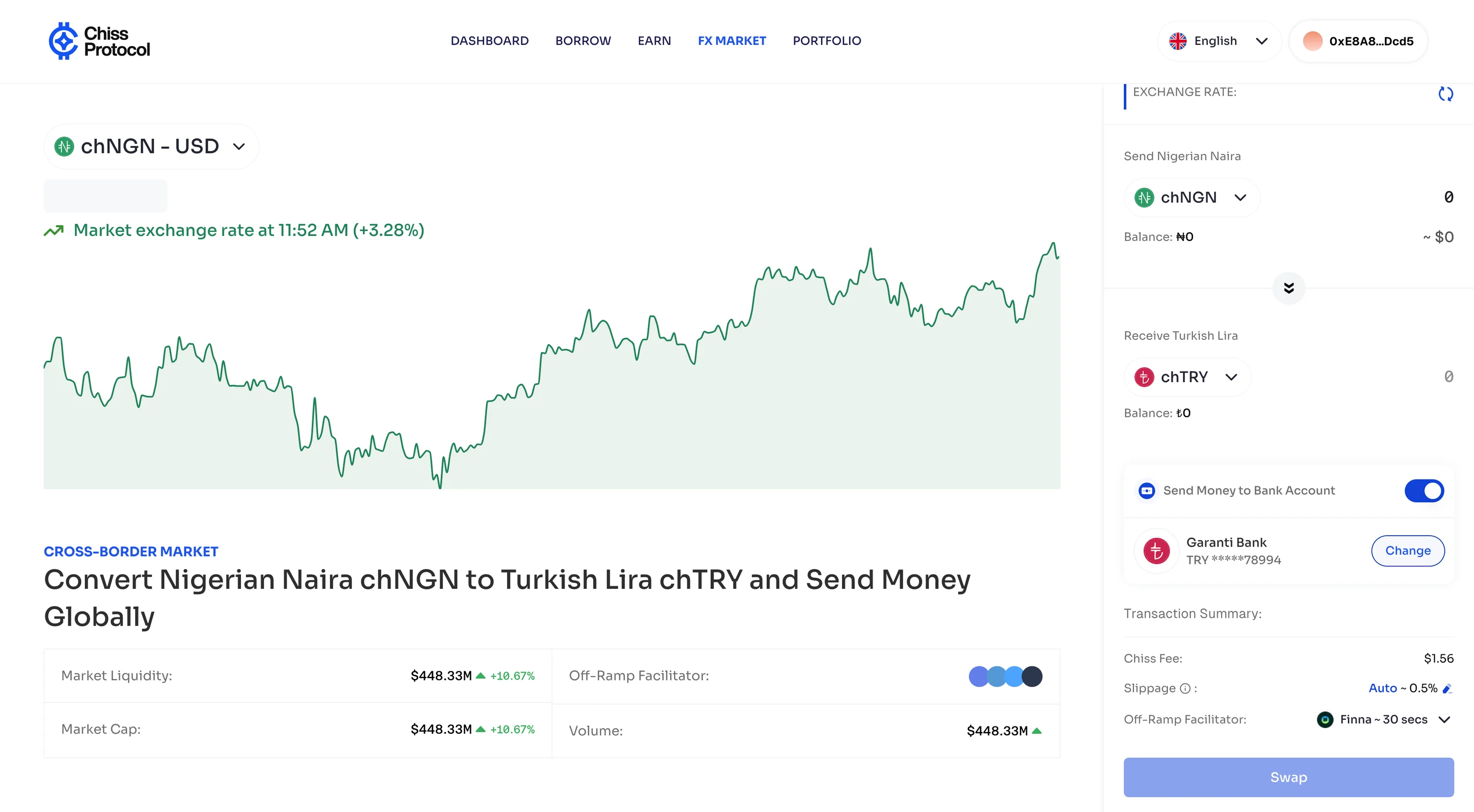Click the Chiss Protocol logo
Screen dimensions: 1474x812
point(98,40)
